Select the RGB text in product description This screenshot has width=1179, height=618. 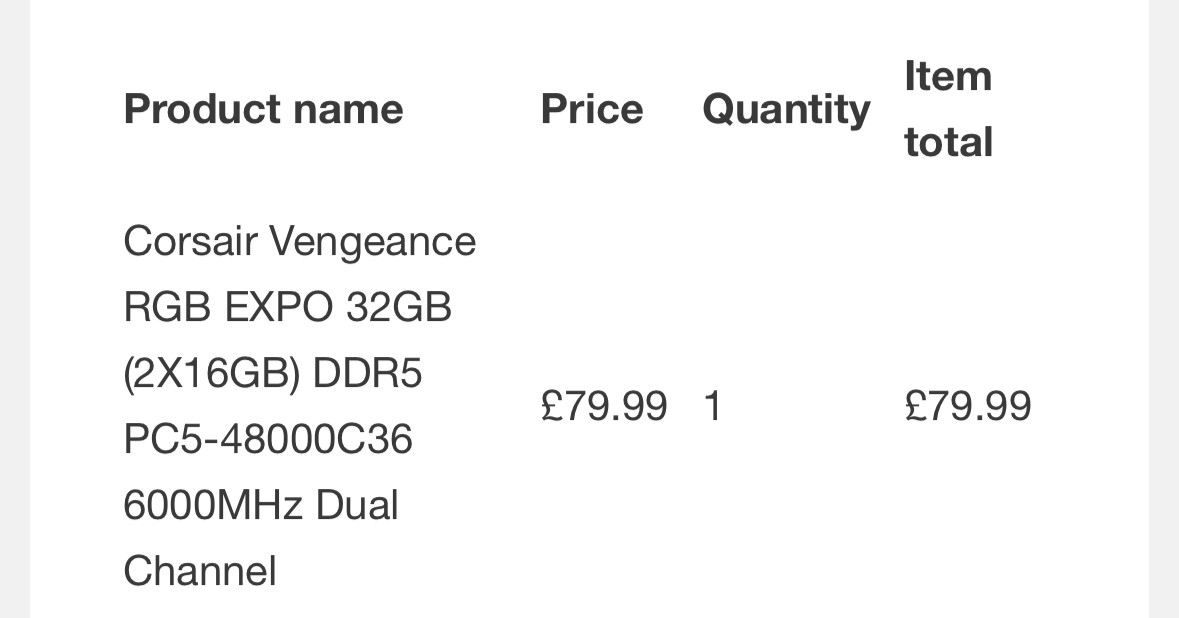tap(165, 308)
